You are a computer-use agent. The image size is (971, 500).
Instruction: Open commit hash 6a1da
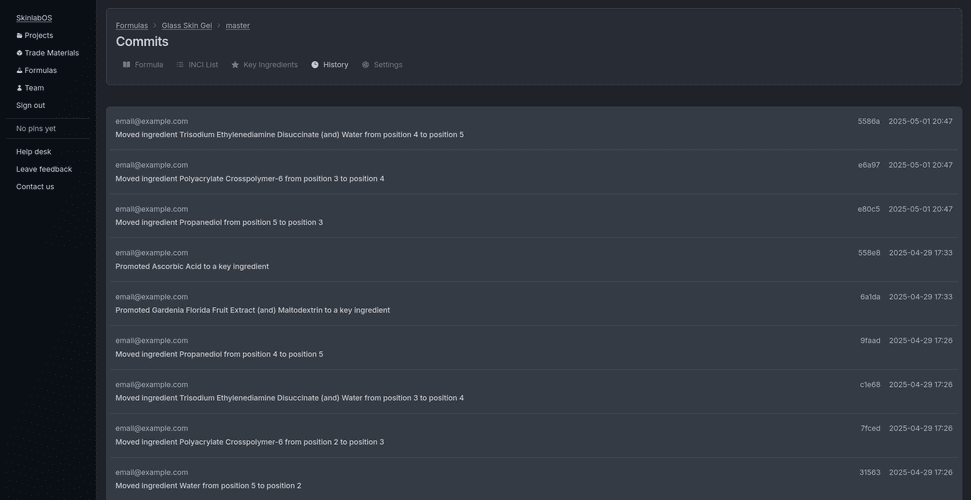(870, 297)
